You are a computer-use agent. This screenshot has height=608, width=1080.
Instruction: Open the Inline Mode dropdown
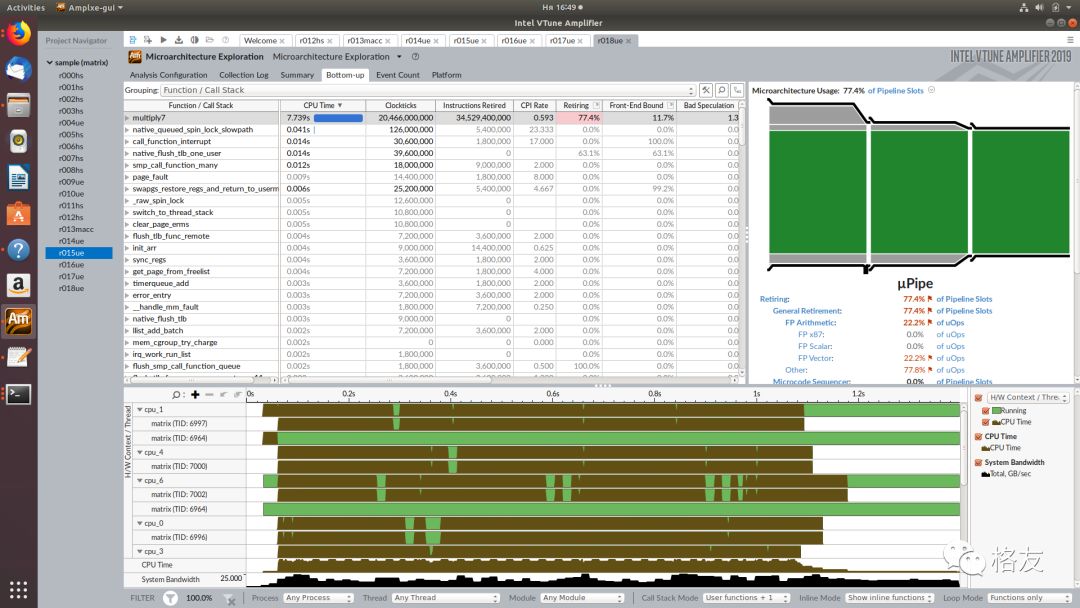click(x=889, y=598)
